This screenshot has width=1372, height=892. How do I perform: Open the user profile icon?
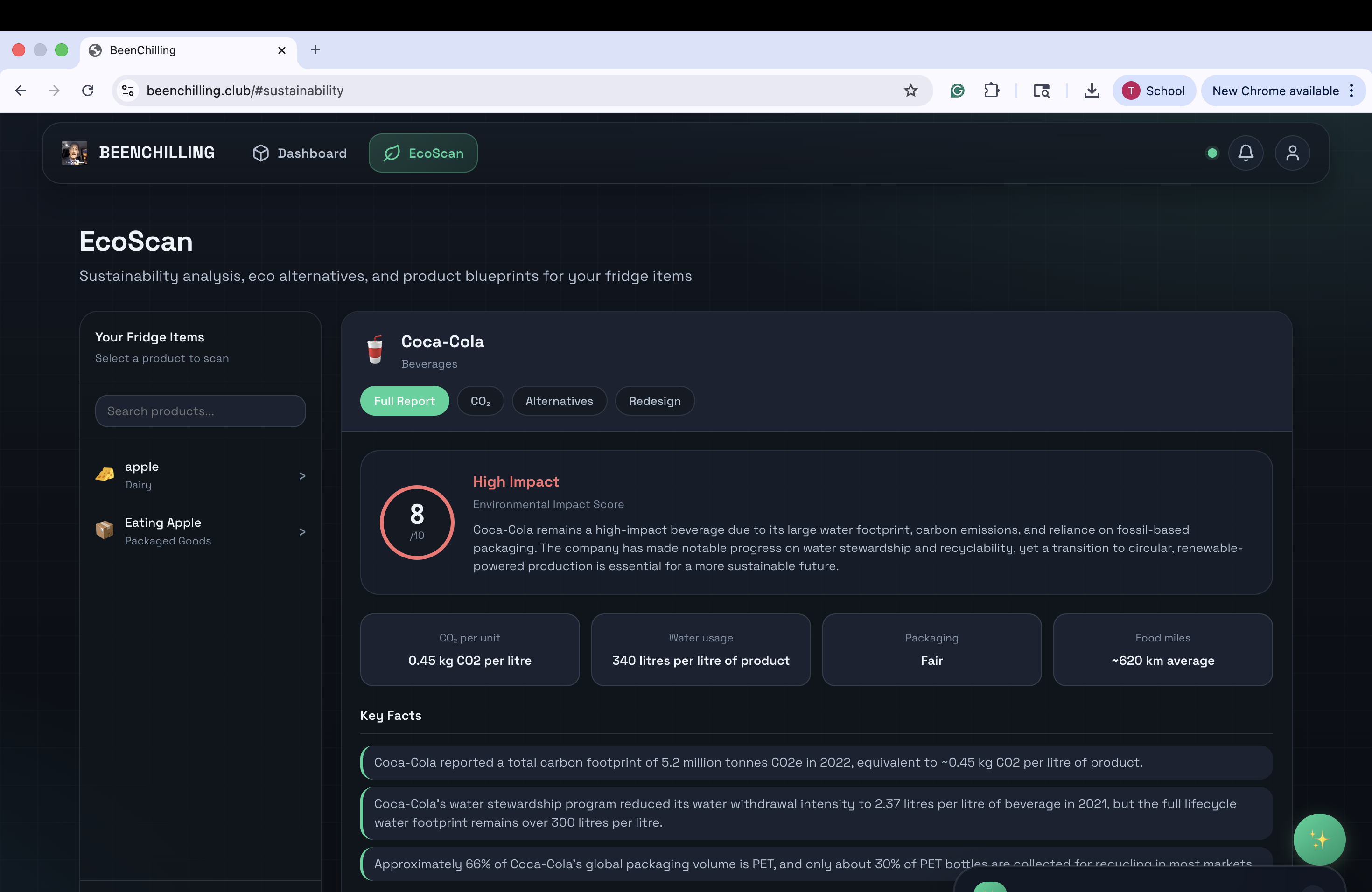click(1292, 153)
